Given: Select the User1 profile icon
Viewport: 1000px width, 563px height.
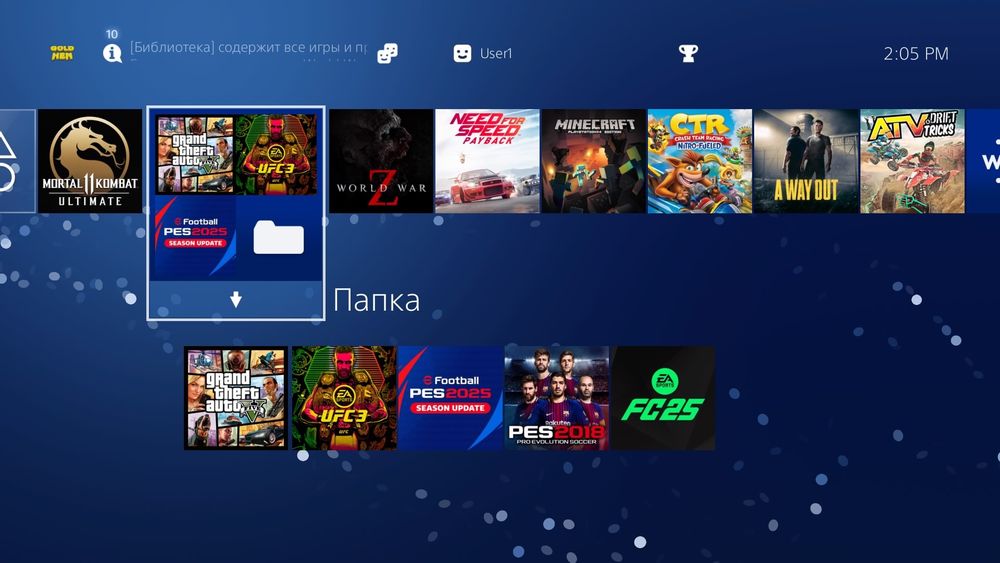Looking at the screenshot, I should pyautogui.click(x=462, y=54).
